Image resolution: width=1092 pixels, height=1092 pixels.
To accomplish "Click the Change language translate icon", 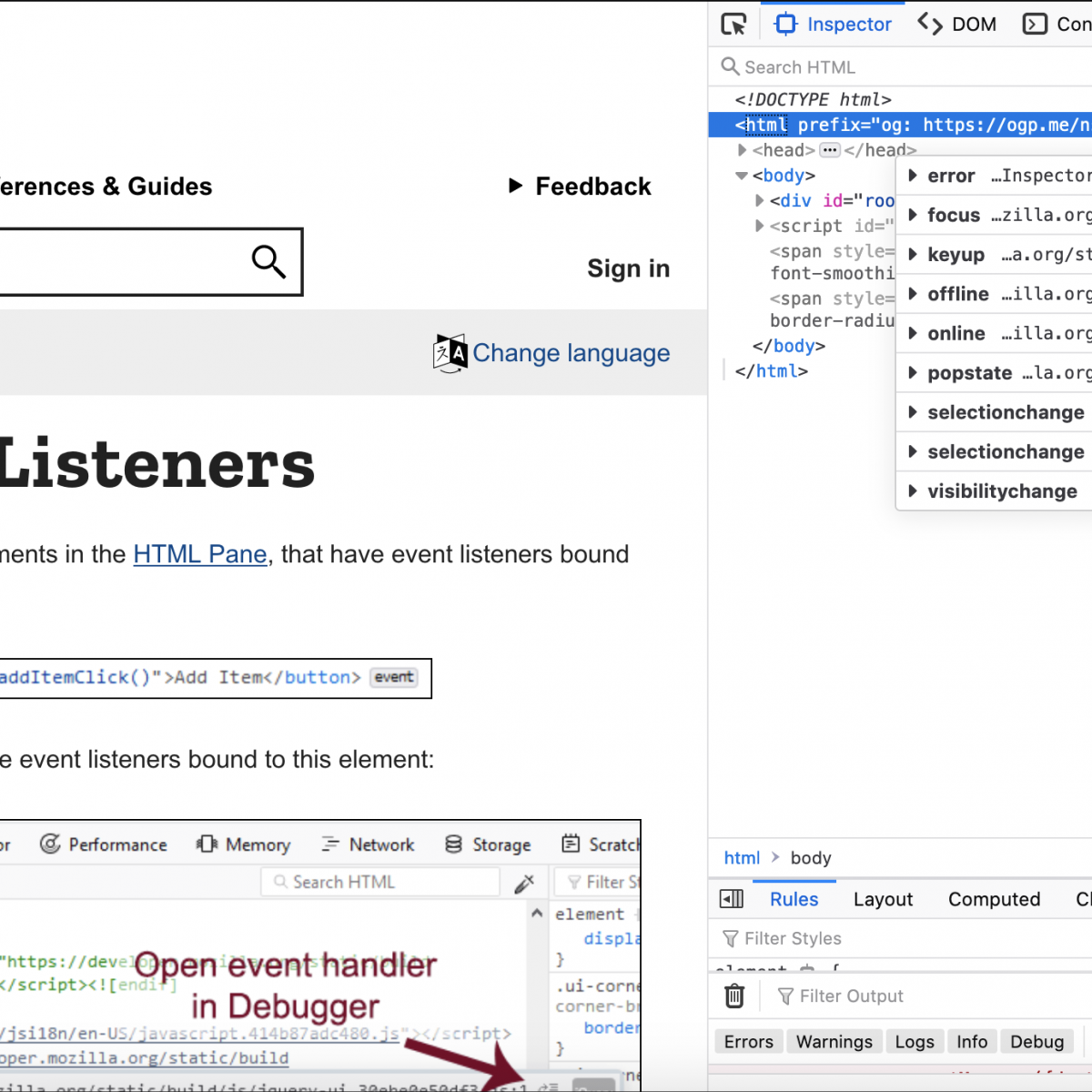I will (450, 353).
